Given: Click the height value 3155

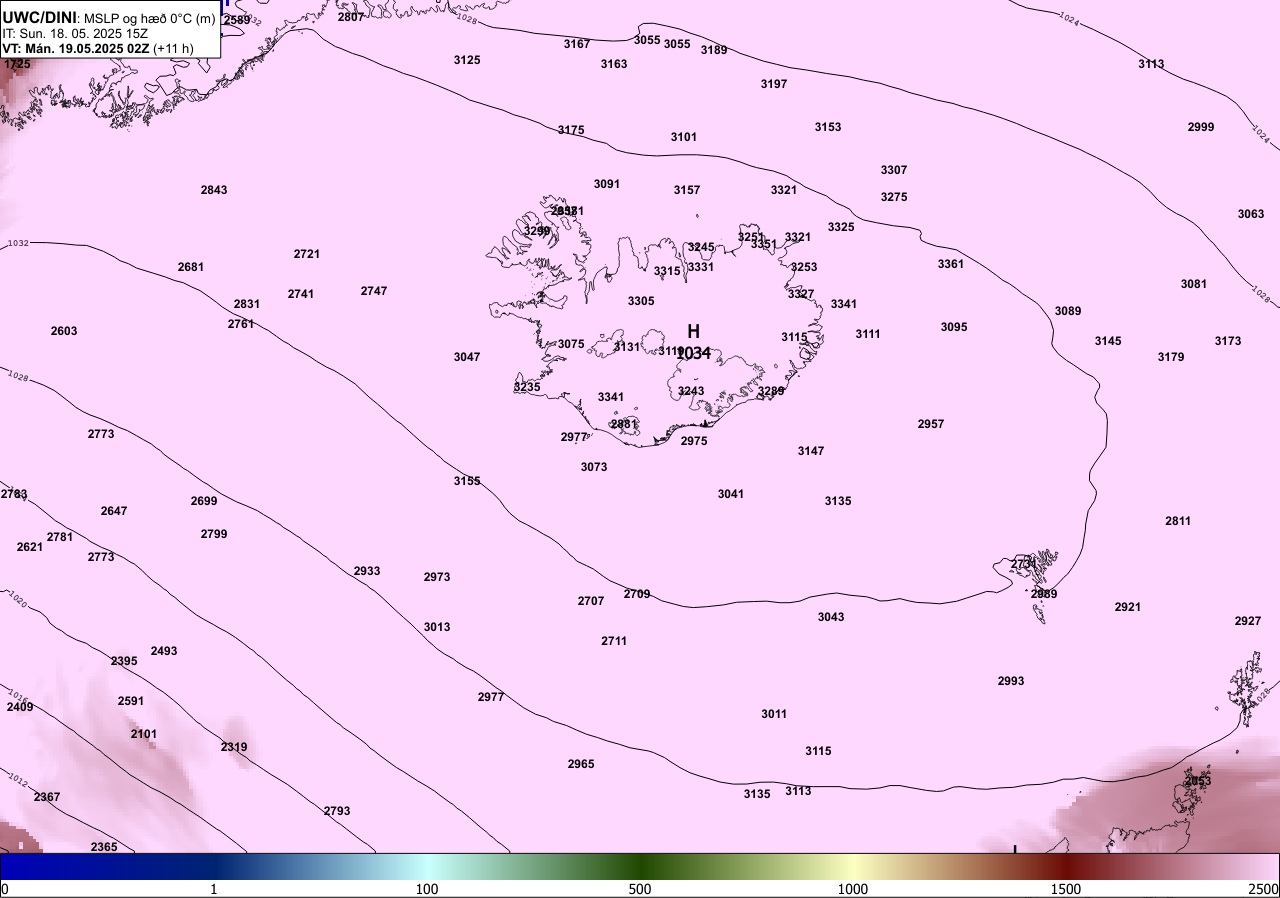Looking at the screenshot, I should [x=467, y=481].
